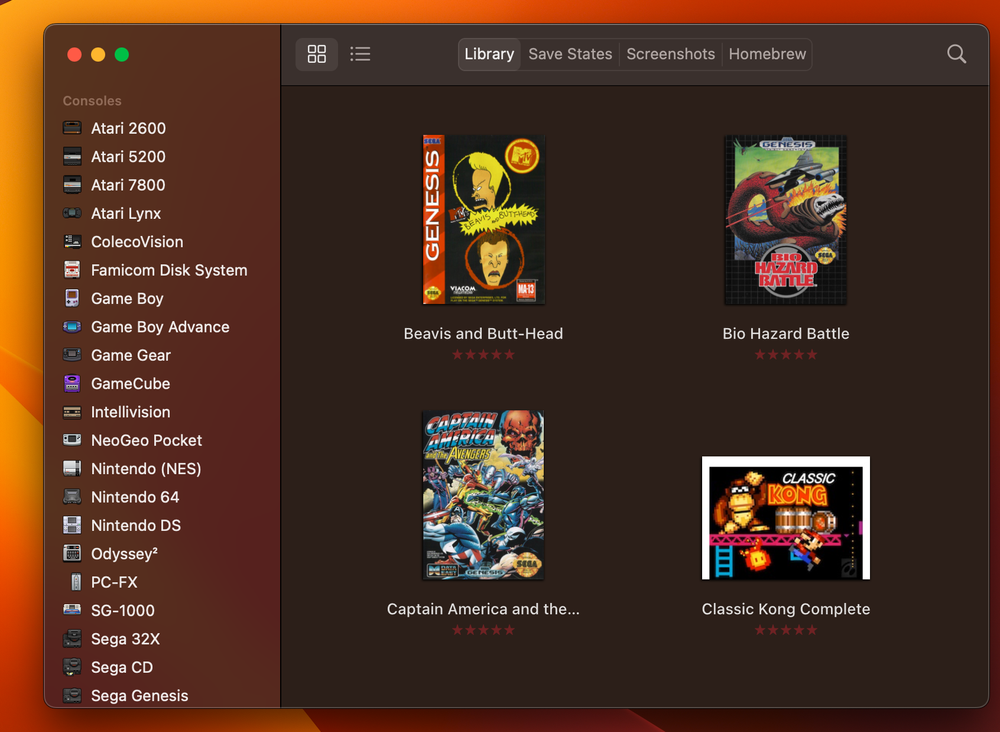Click the Sega 32X console icon
This screenshot has width=1000, height=732.
pos(72,639)
